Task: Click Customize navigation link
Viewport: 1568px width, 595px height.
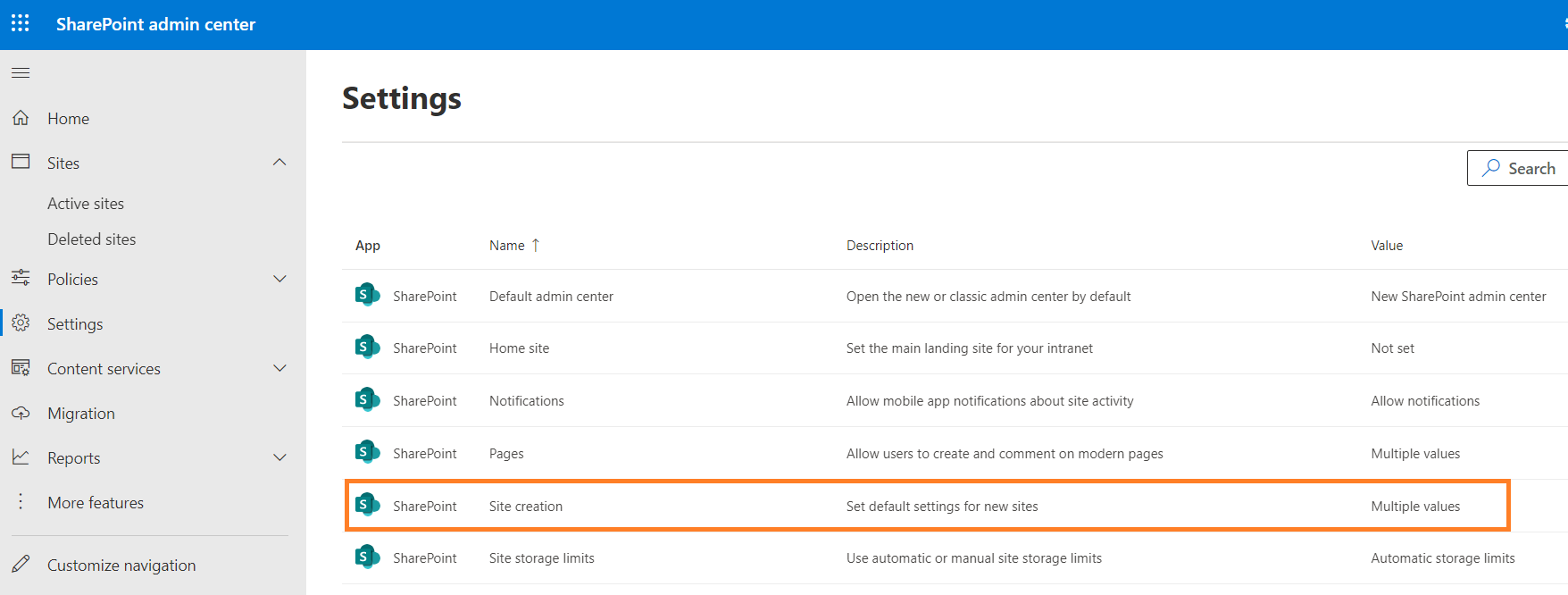Action: (121, 565)
